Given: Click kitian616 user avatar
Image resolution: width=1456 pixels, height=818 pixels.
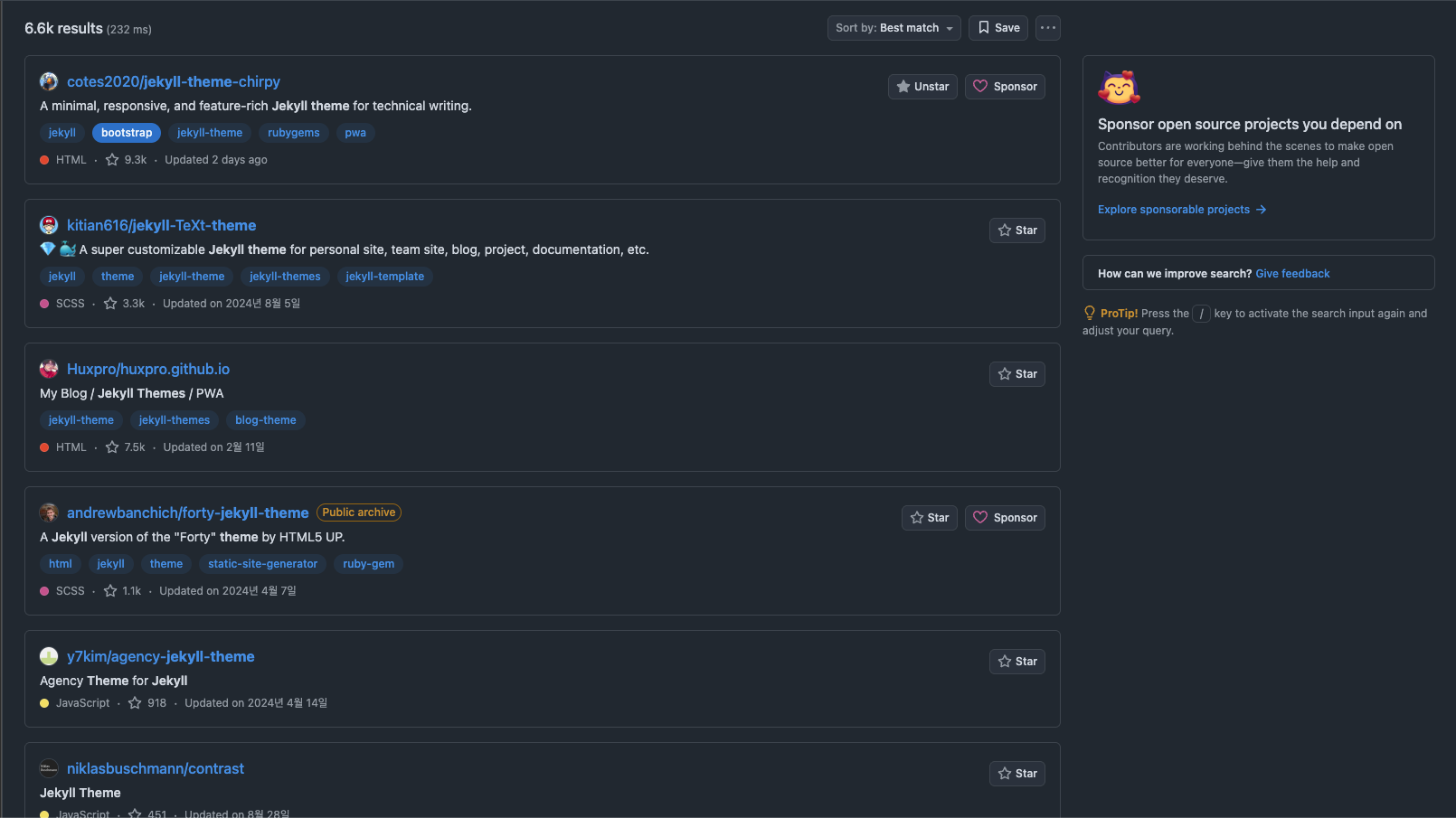Looking at the screenshot, I should pyautogui.click(x=49, y=225).
